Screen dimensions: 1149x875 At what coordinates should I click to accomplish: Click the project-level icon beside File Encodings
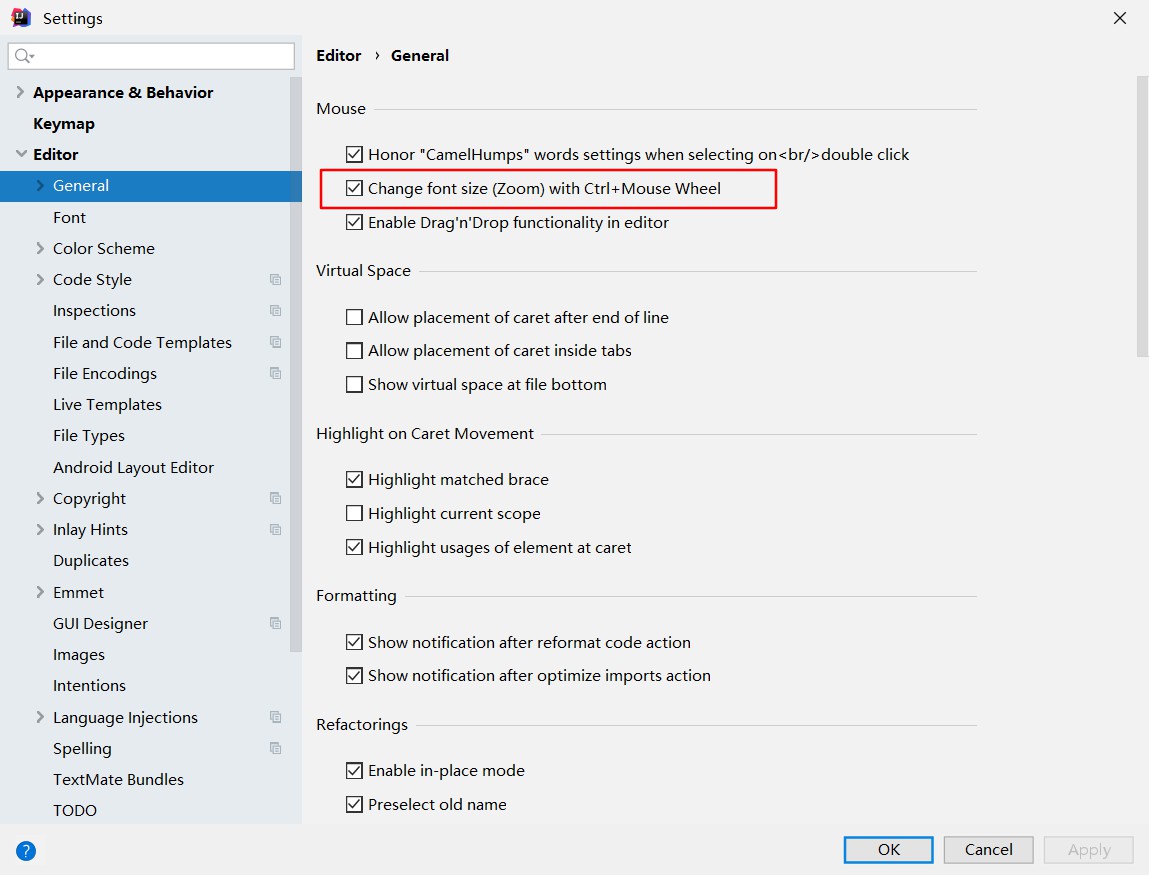pyautogui.click(x=276, y=373)
